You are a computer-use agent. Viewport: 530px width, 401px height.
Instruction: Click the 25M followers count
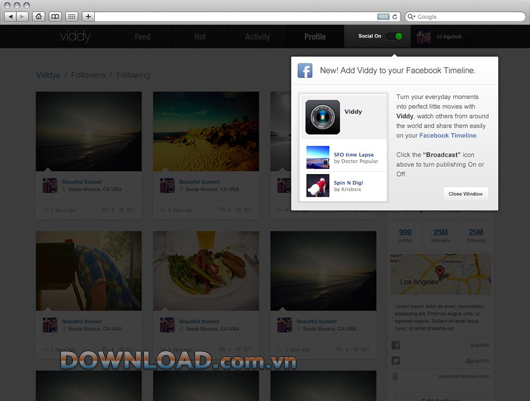pos(440,235)
